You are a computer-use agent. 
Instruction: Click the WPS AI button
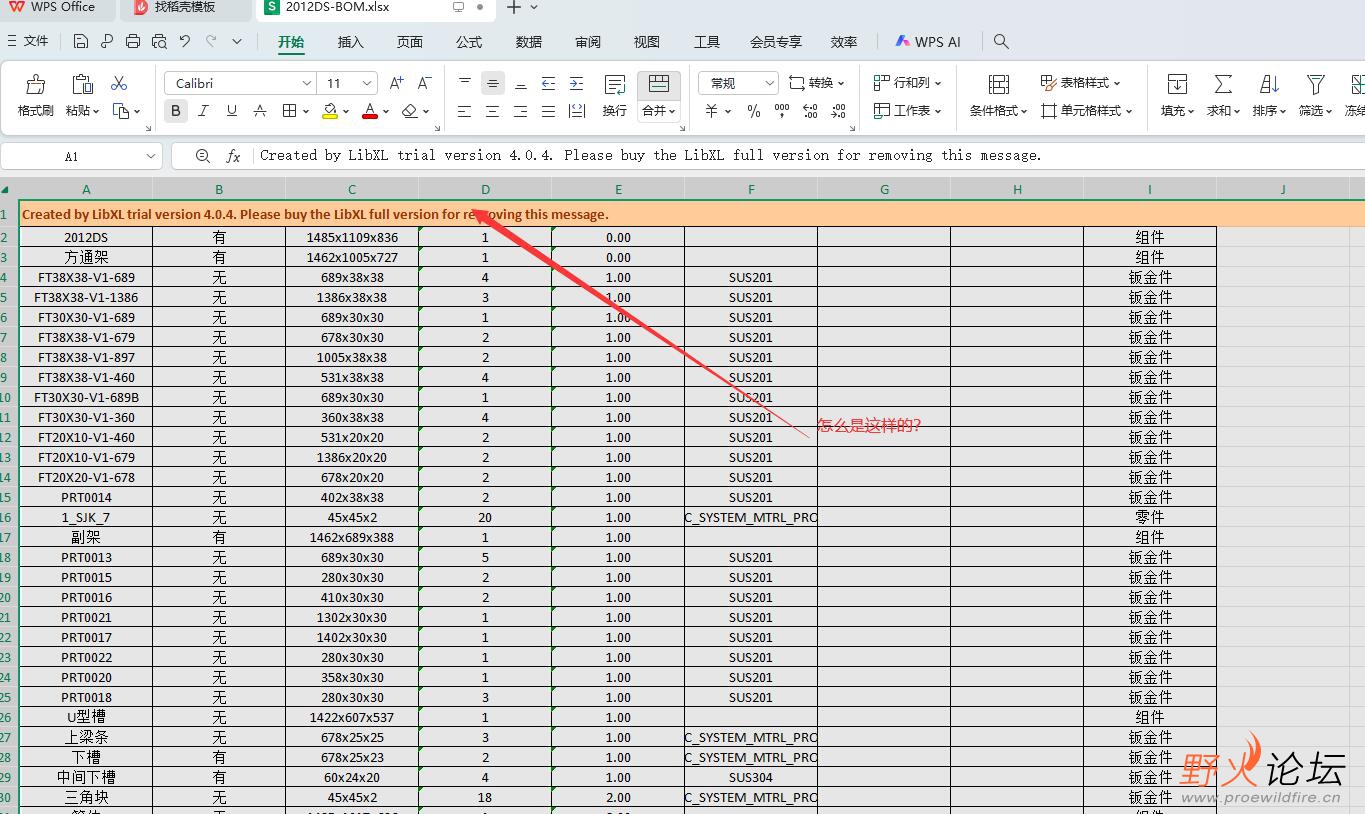927,41
